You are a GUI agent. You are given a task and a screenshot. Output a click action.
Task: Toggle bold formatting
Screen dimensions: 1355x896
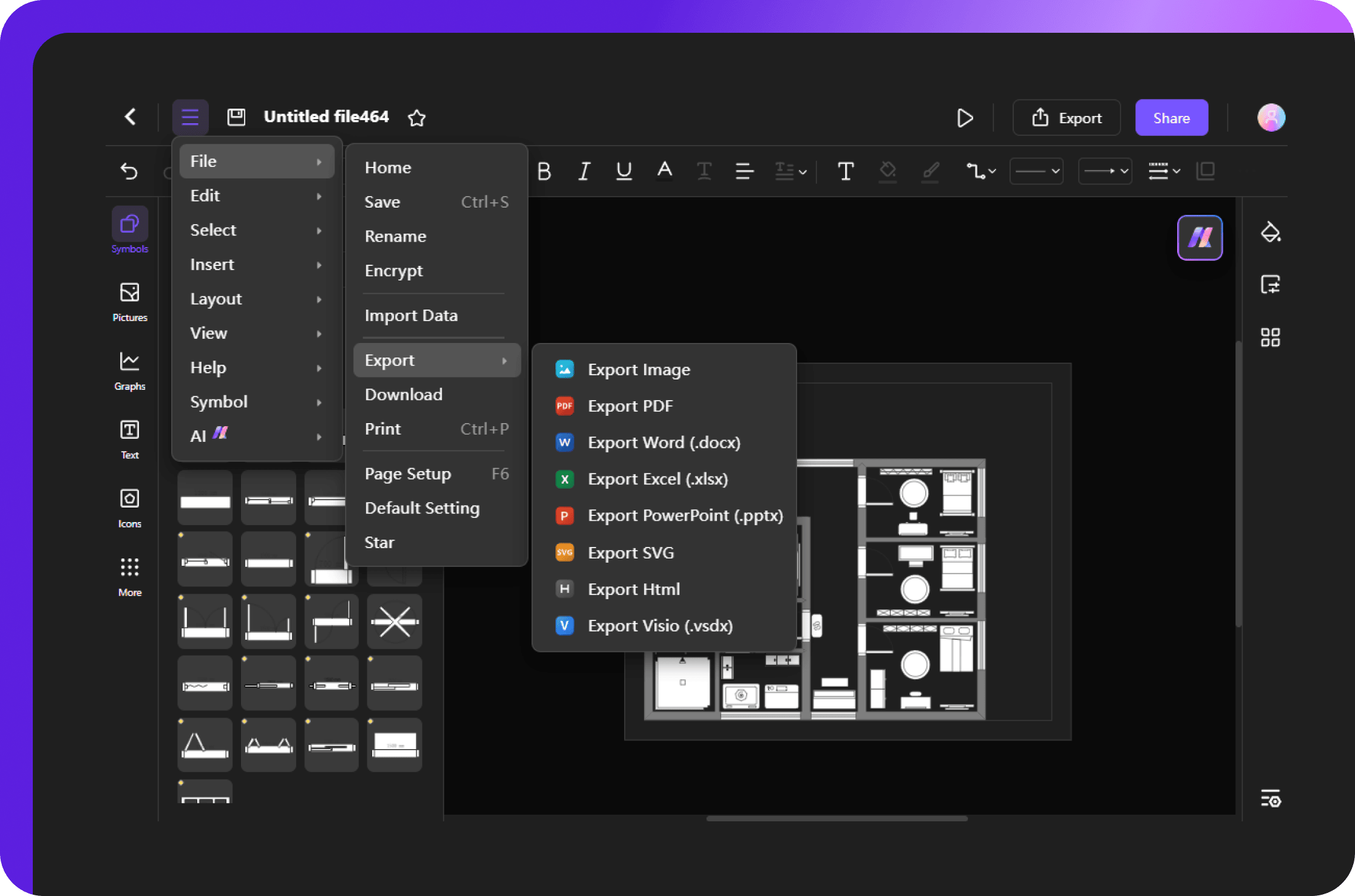tap(544, 171)
